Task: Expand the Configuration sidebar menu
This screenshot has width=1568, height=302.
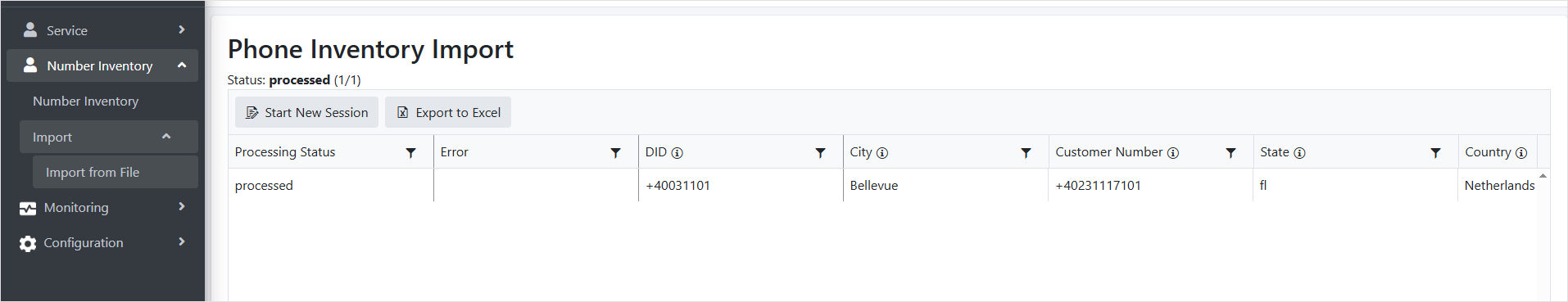Action: tap(102, 242)
